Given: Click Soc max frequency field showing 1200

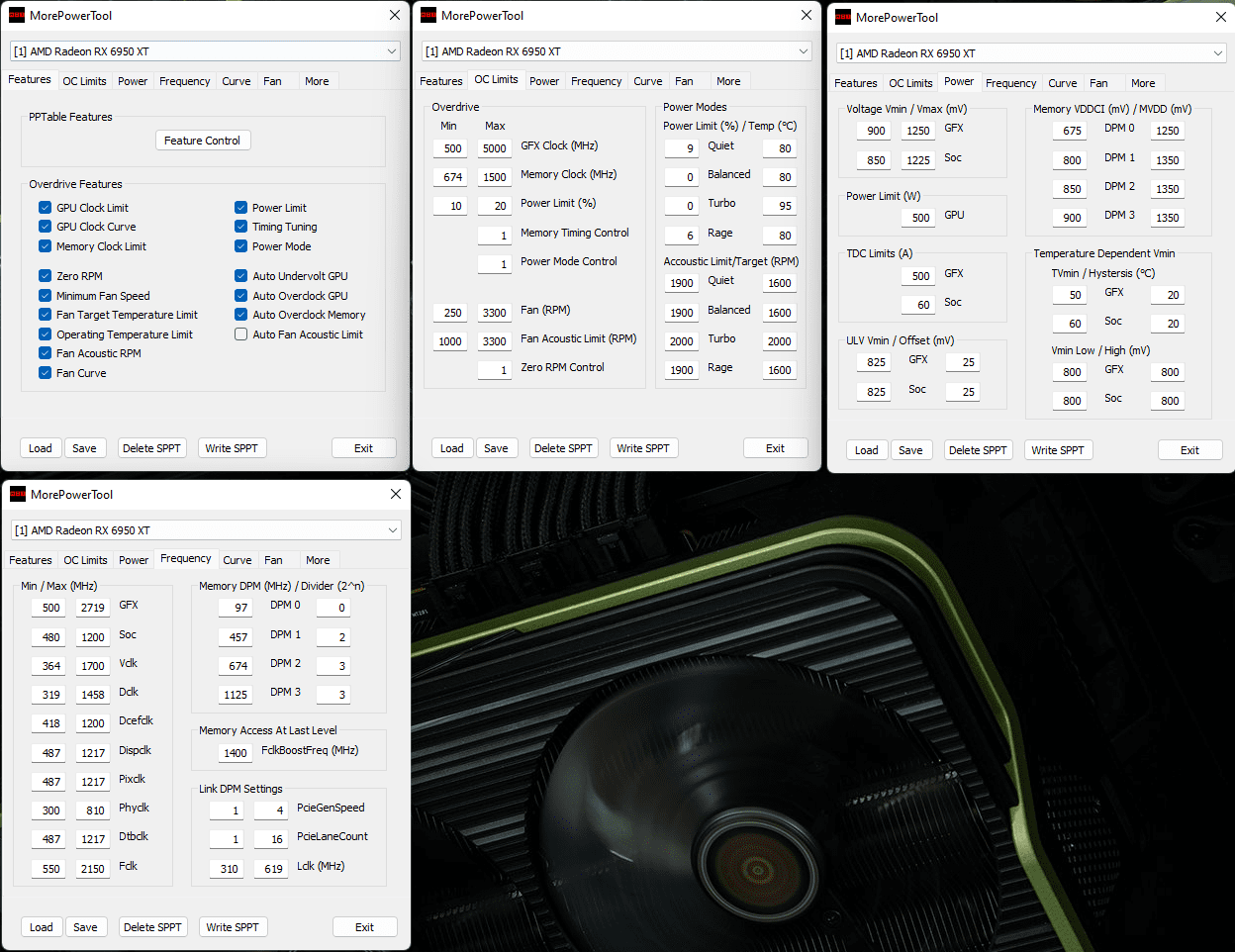Looking at the screenshot, I should pos(93,637).
